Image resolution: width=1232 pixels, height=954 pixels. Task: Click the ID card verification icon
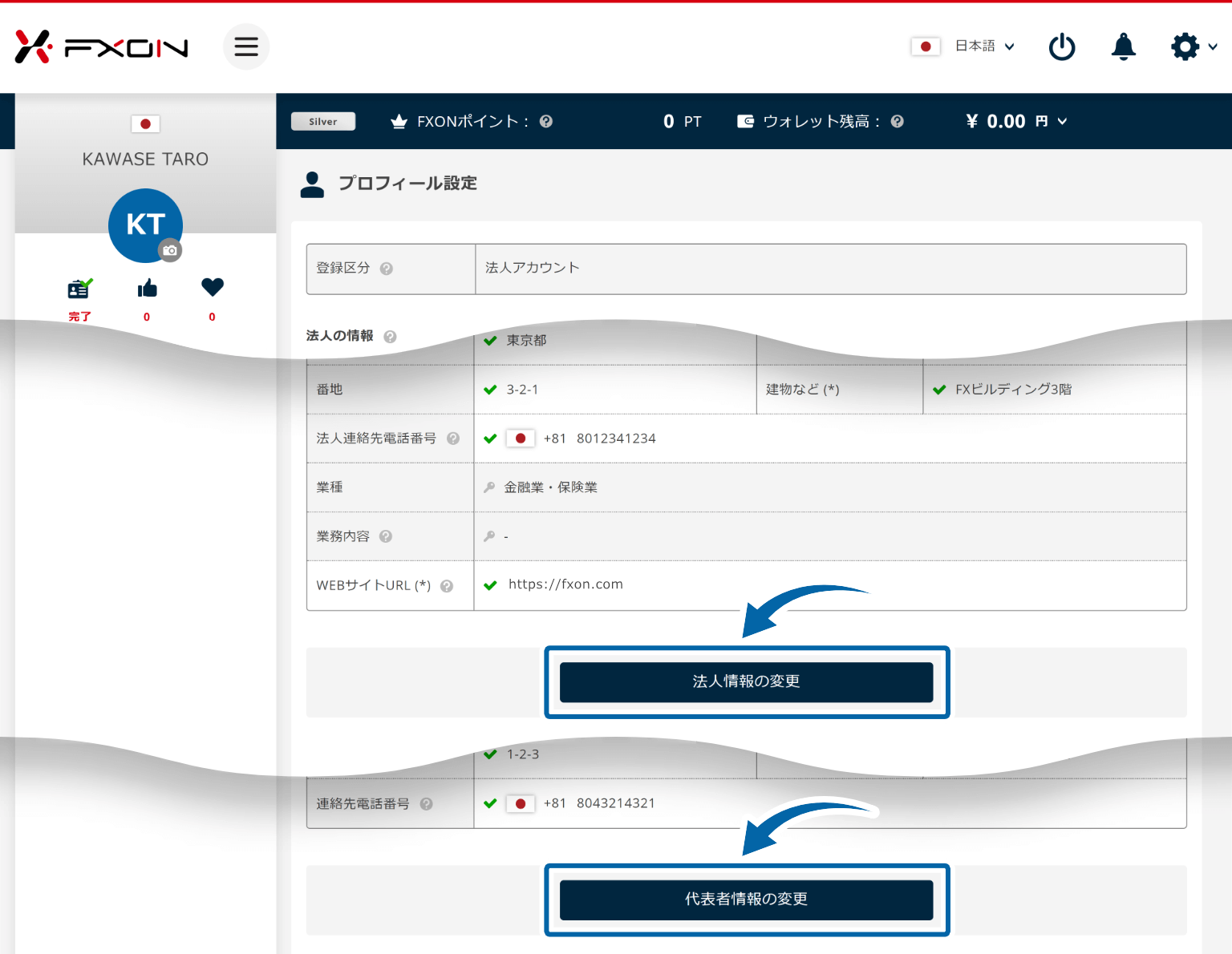click(x=79, y=288)
